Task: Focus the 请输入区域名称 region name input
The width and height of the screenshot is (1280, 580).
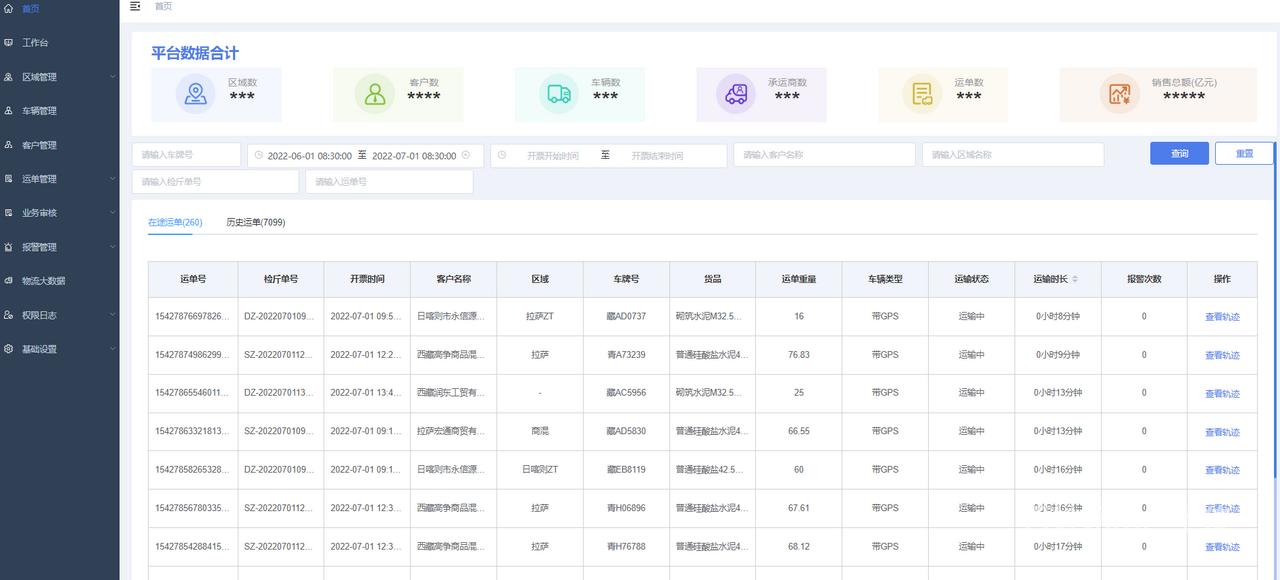Action: 1013,155
